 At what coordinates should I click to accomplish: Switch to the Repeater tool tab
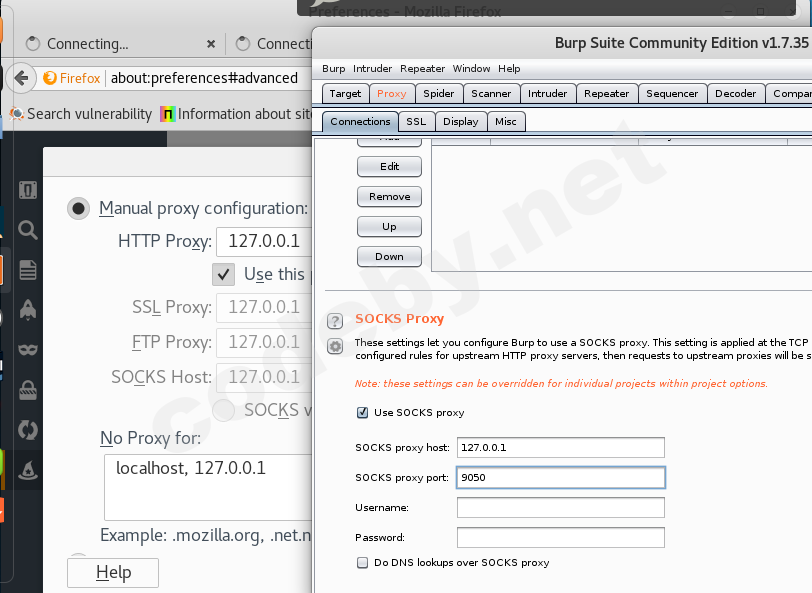tap(606, 94)
